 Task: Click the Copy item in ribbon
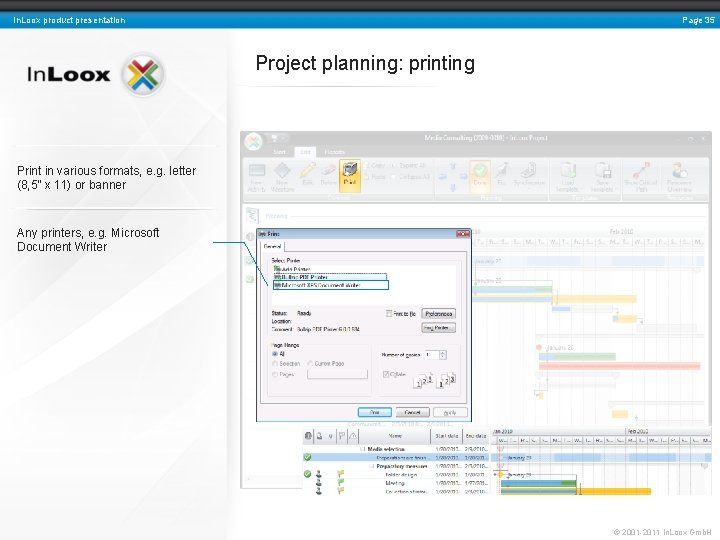pyautogui.click(x=375, y=165)
